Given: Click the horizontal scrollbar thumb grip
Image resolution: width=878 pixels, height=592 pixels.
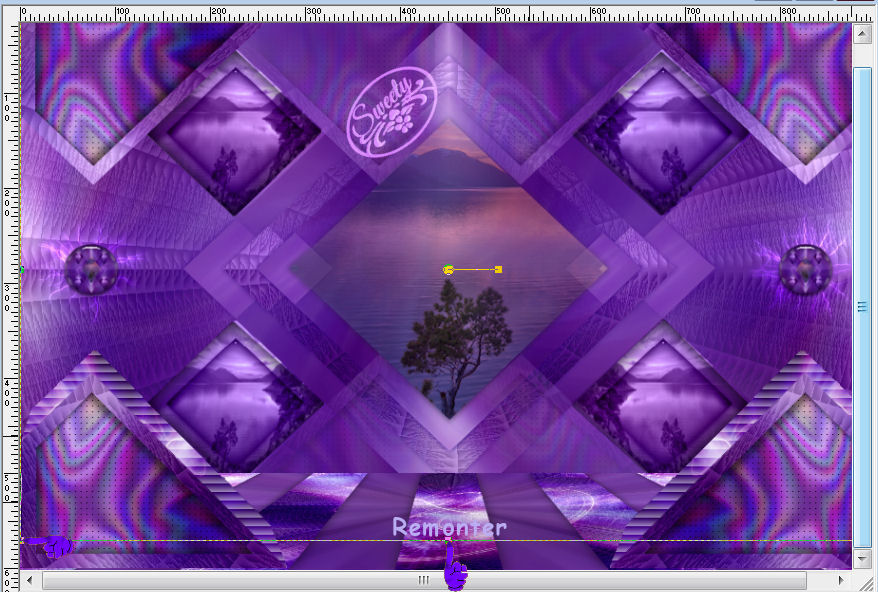Looking at the screenshot, I should [x=424, y=580].
